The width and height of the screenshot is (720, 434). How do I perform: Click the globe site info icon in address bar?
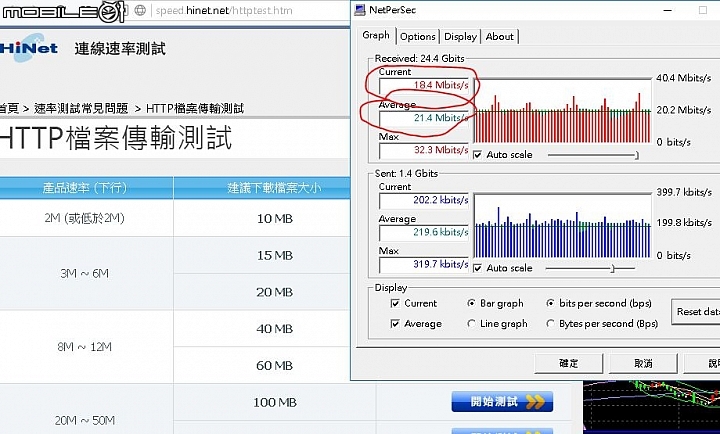(140, 10)
